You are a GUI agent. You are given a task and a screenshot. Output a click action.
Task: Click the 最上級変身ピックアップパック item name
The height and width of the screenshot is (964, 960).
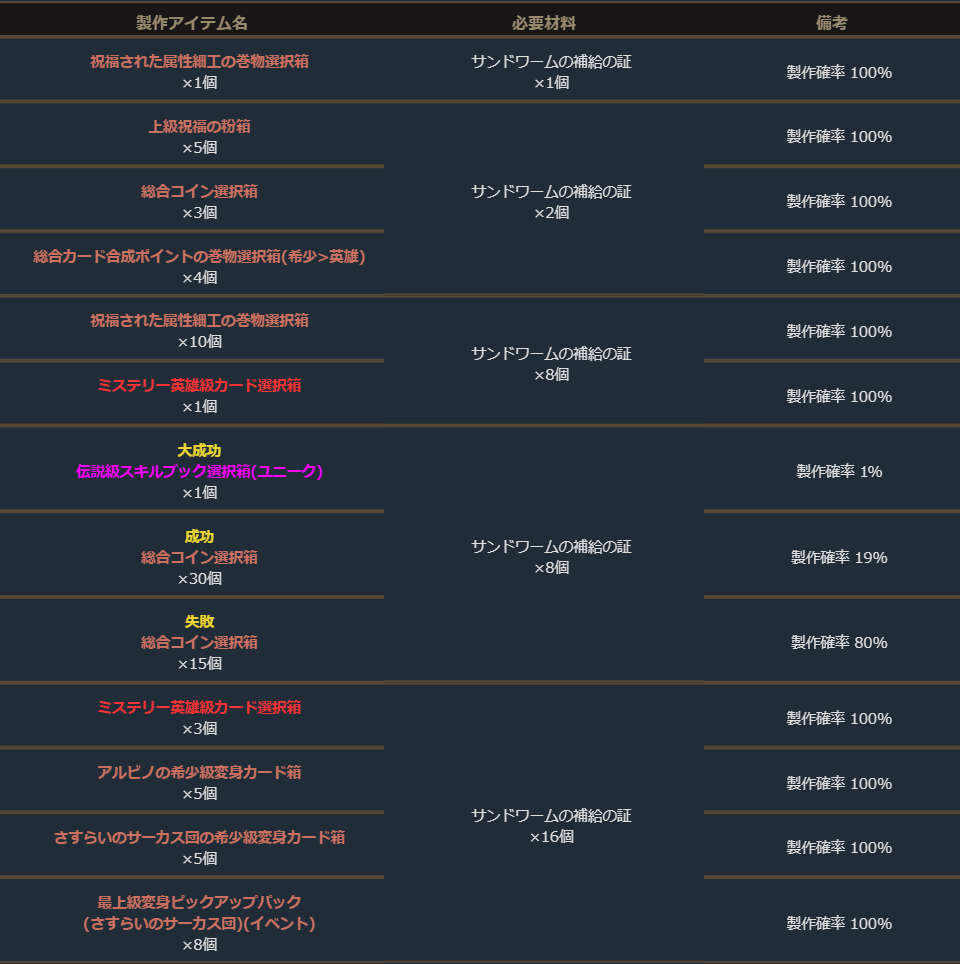[x=199, y=902]
